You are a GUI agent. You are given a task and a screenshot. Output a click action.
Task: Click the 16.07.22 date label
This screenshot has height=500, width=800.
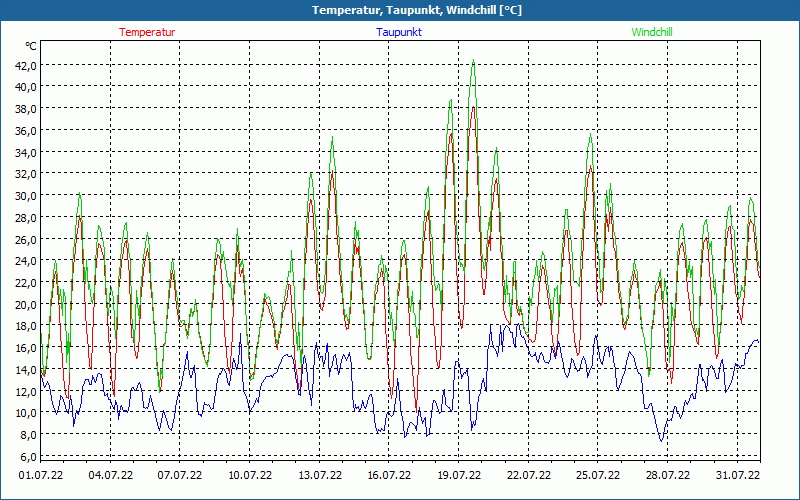(389, 476)
